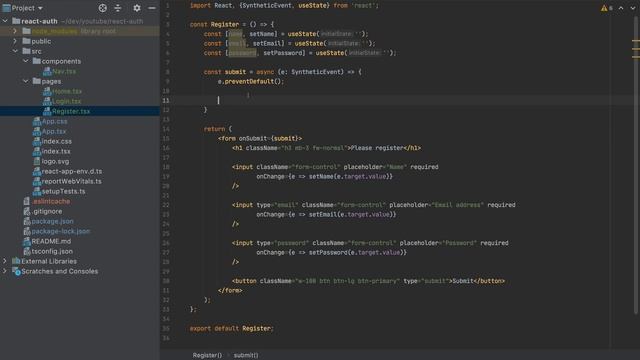Click the Collapse All icon in Project panel
Screen dimensions: 640x360
click(x=118, y=8)
